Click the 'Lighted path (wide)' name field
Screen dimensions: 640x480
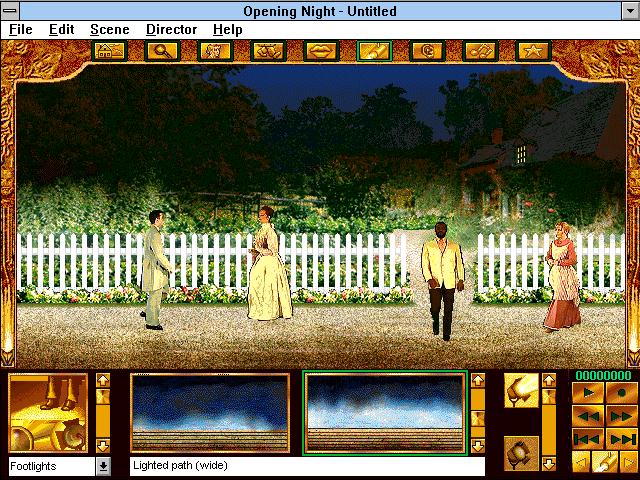[307, 466]
